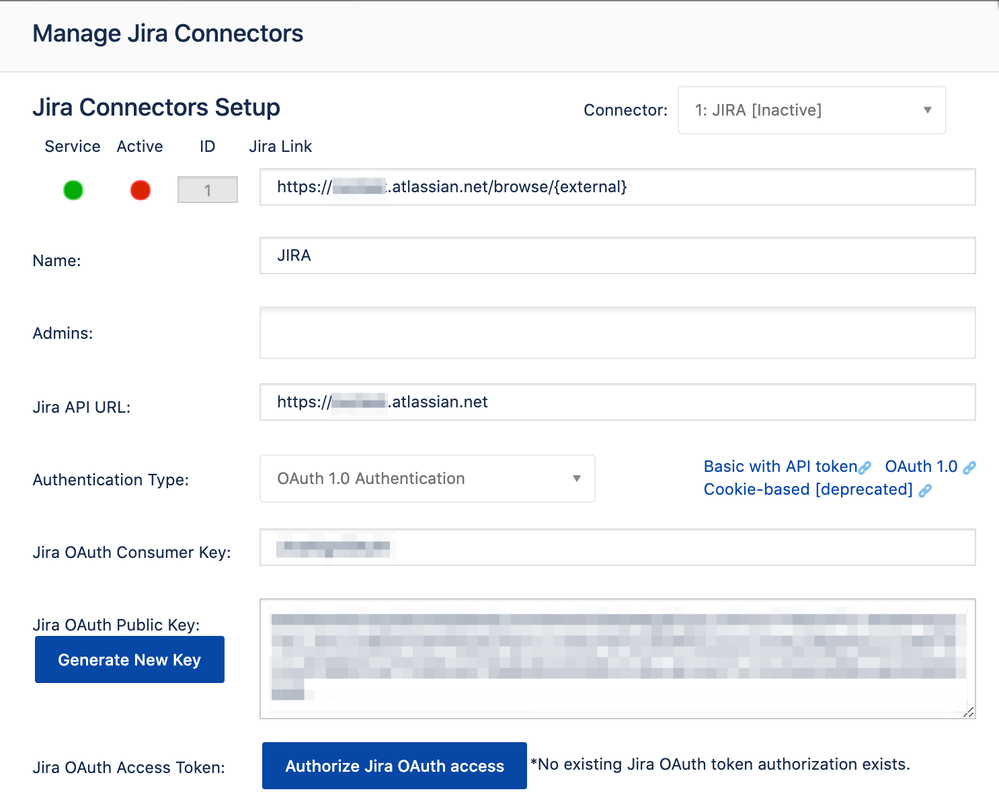This screenshot has width=999, height=808.
Task: Click the 'Service' column header
Action: point(73,147)
